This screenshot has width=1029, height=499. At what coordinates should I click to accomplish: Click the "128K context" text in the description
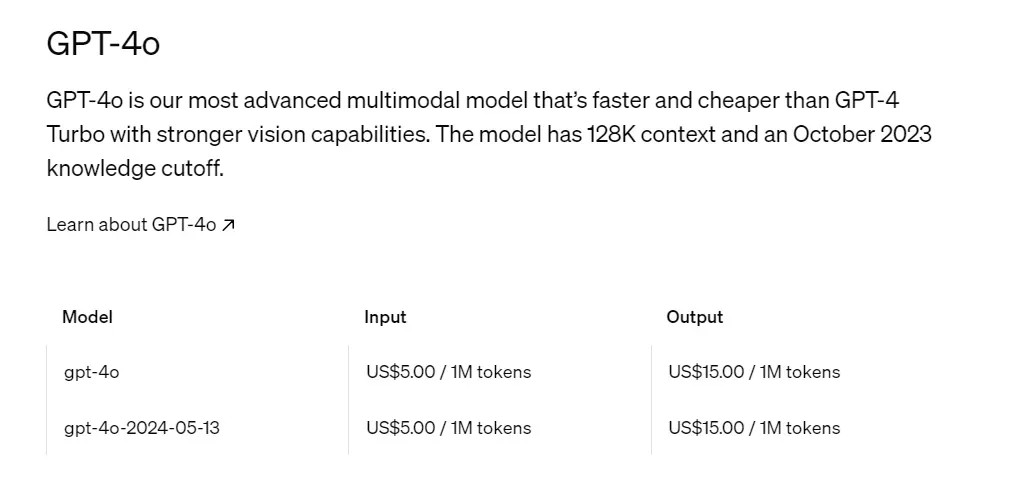coord(650,134)
